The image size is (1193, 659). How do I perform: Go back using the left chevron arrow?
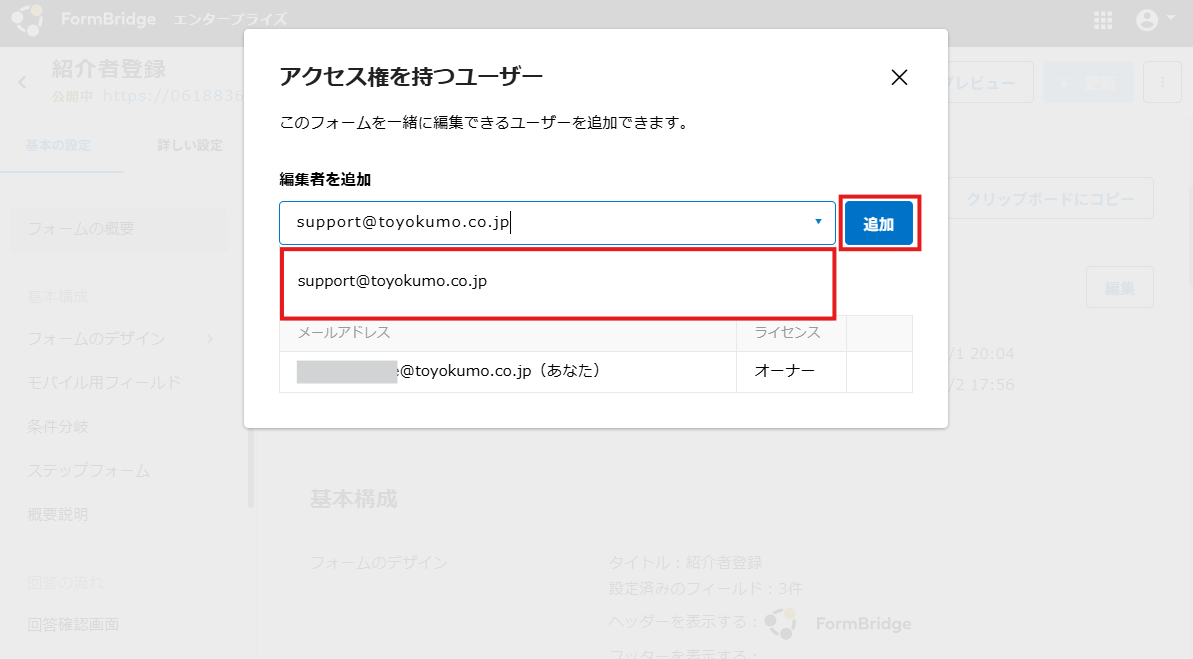[x=22, y=82]
